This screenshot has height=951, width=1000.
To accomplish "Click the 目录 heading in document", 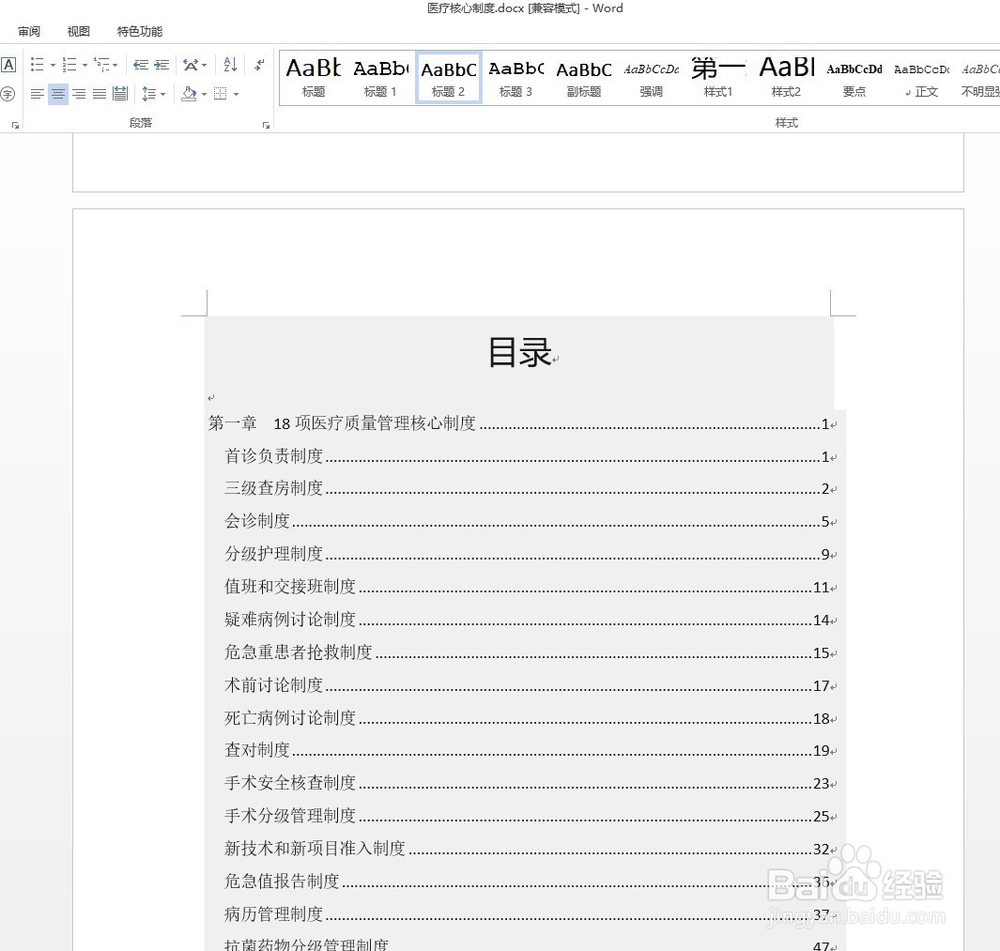I will (x=520, y=352).
